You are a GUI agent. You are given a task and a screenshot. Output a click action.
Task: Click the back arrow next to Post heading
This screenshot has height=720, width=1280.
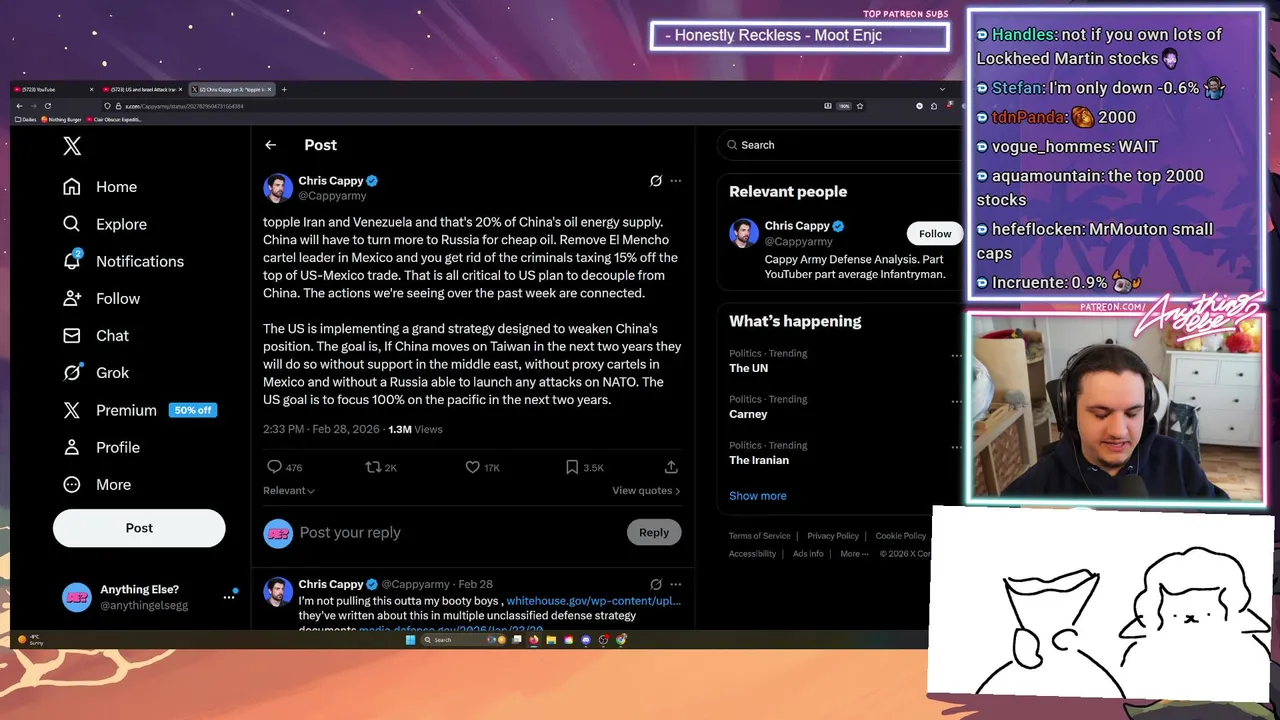tap(270, 145)
